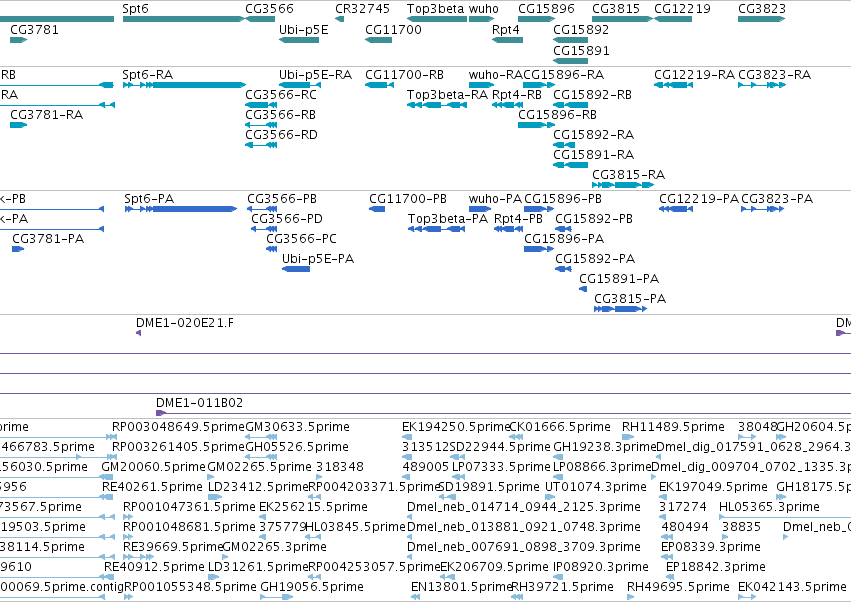Viewport: 851px width, 602px height.
Task: Click the CG15891-PA protein label
Action: pyautogui.click(x=619, y=279)
